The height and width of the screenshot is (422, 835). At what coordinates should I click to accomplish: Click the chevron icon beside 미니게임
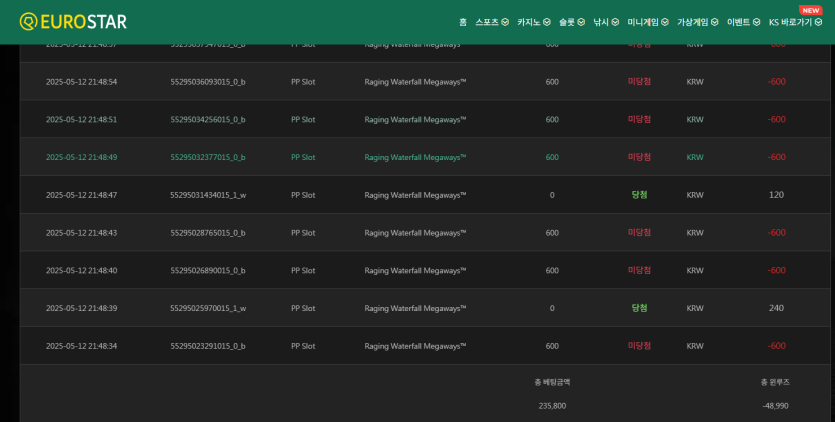tap(665, 22)
